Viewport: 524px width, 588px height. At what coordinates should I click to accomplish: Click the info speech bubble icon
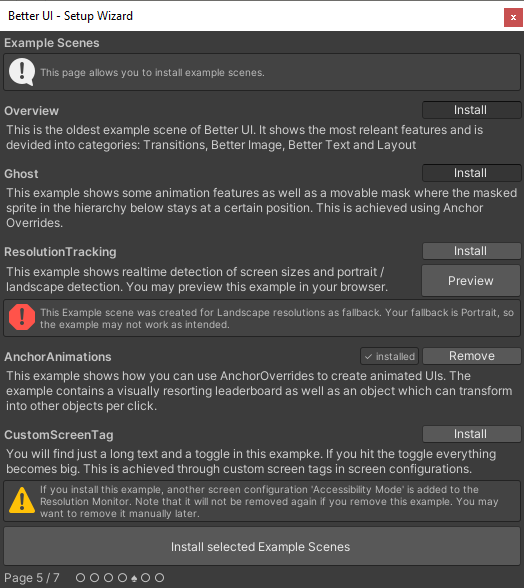tap(22, 72)
